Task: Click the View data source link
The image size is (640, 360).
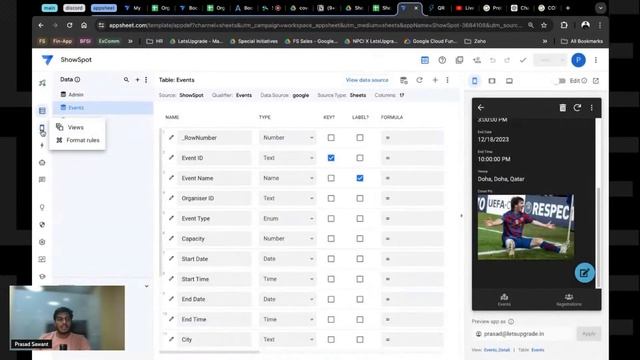Action: (367, 80)
